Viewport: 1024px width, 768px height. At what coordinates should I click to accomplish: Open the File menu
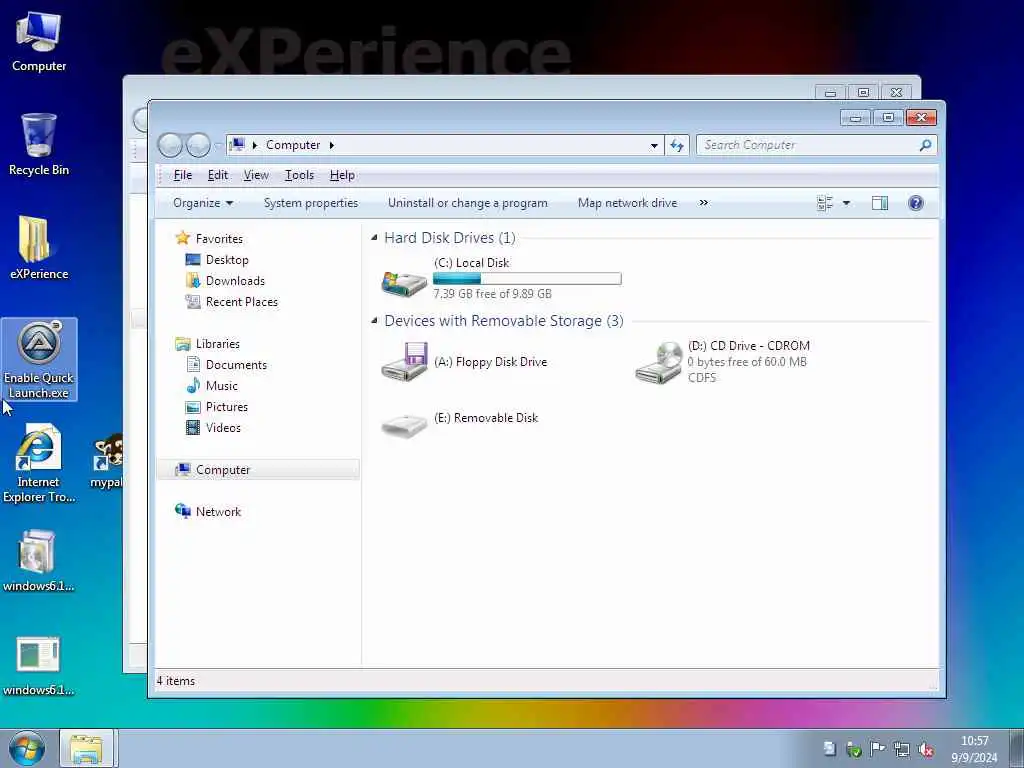(x=183, y=175)
